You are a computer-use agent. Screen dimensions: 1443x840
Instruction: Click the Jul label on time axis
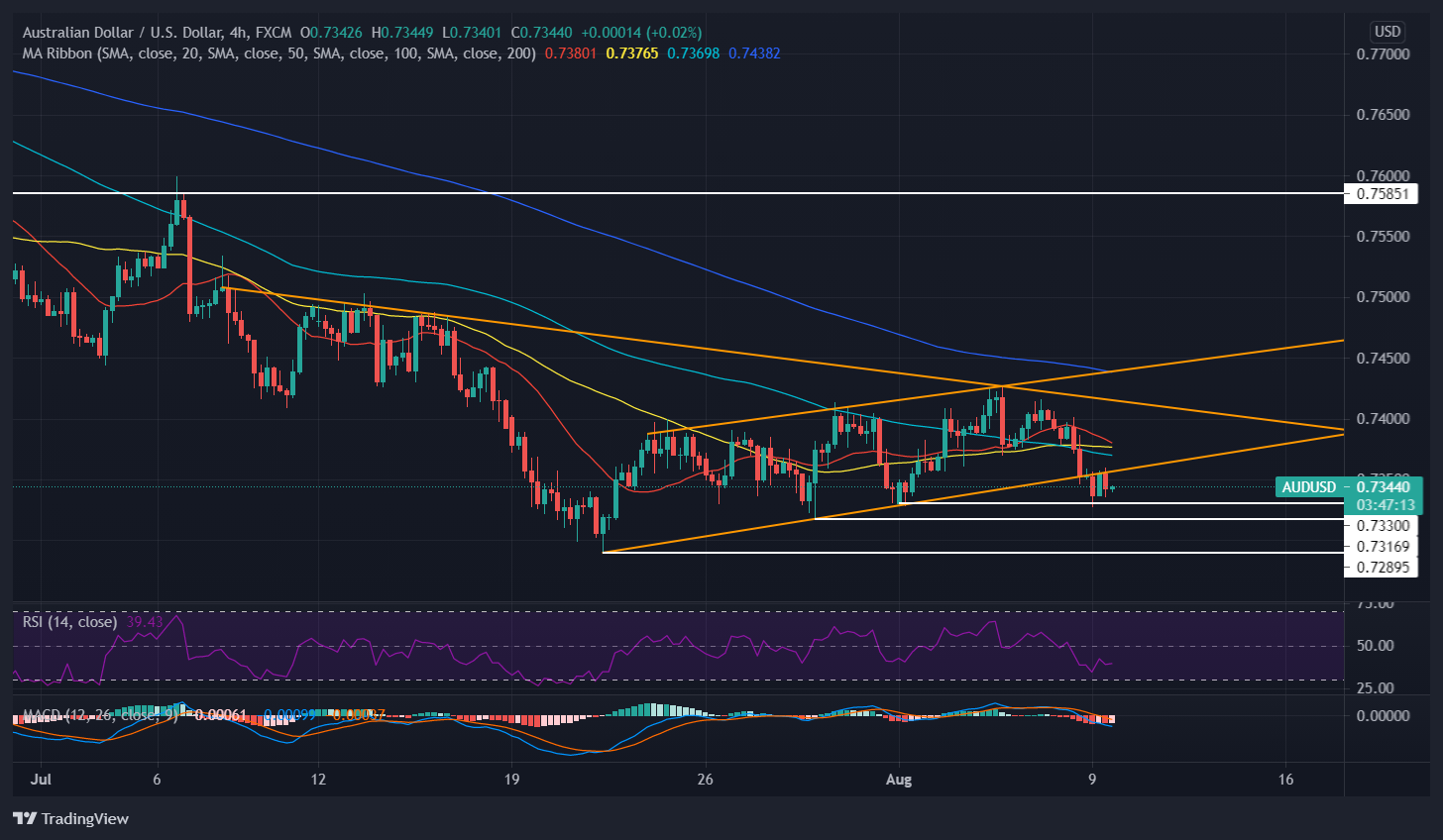(41, 780)
